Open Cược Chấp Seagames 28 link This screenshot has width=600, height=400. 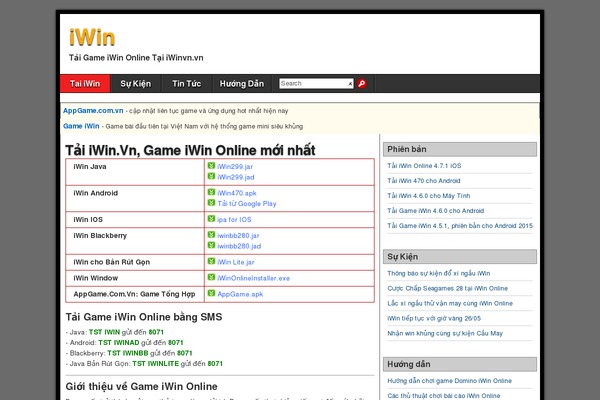point(447,288)
